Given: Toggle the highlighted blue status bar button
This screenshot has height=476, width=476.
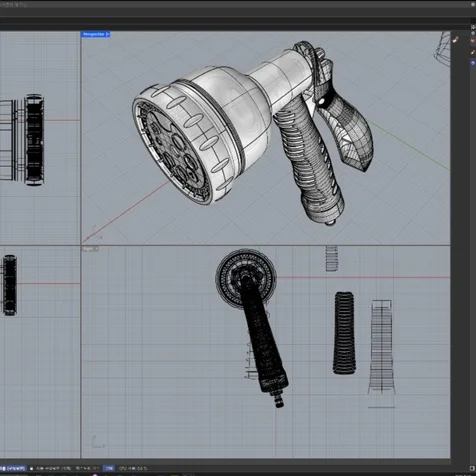Looking at the screenshot, I should [109, 468].
